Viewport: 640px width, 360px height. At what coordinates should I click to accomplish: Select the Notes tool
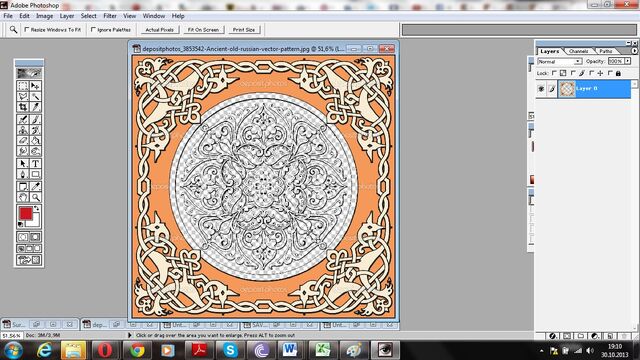[x=23, y=187]
